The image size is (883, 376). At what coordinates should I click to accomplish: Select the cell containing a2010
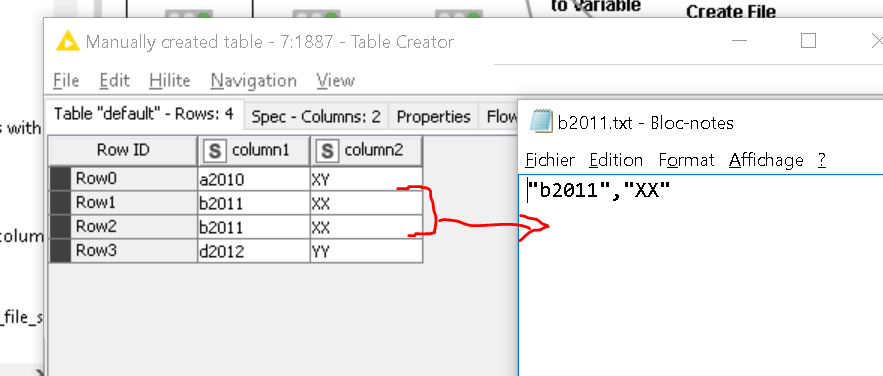253,179
